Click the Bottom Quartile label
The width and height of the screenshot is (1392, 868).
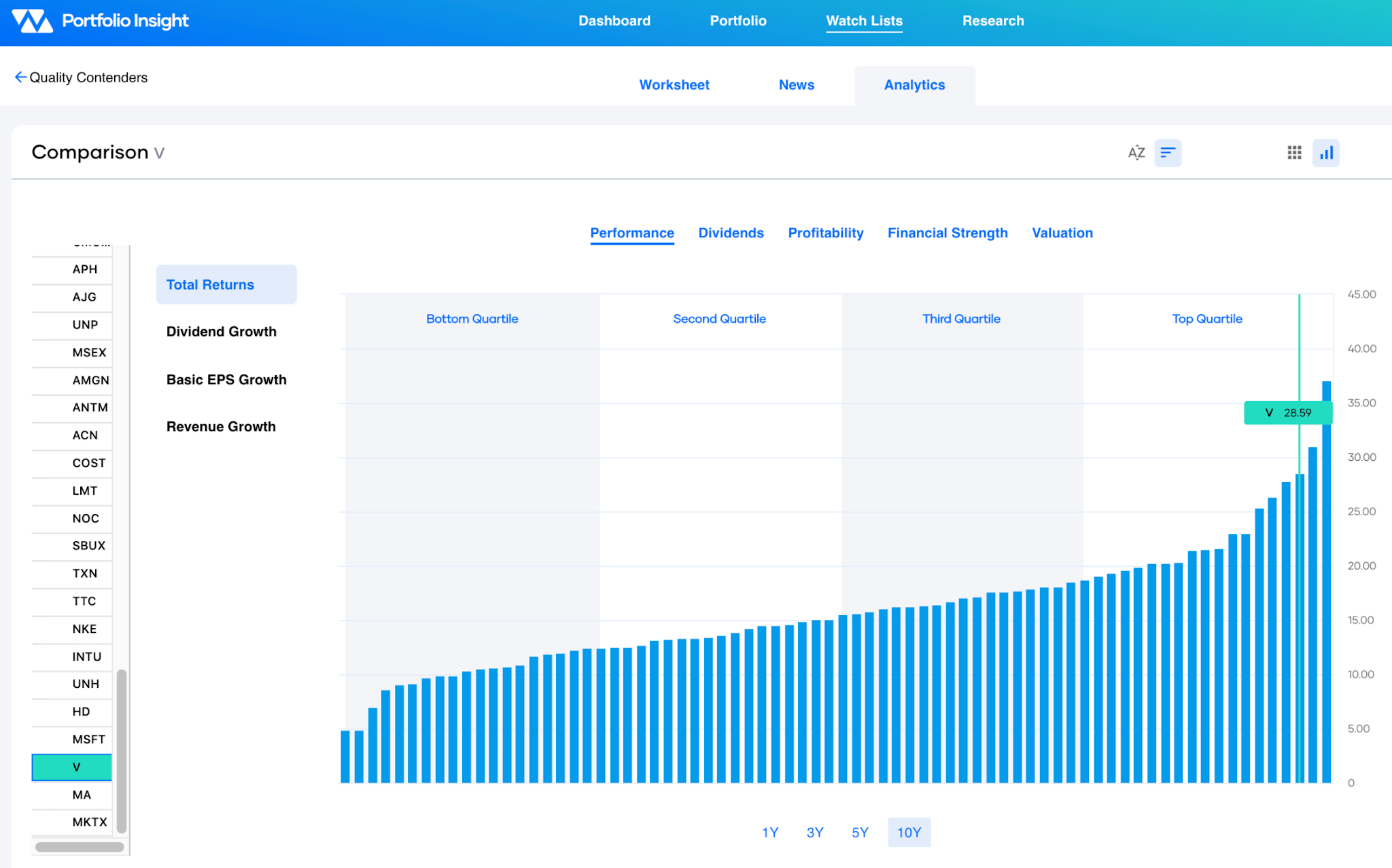pos(472,319)
